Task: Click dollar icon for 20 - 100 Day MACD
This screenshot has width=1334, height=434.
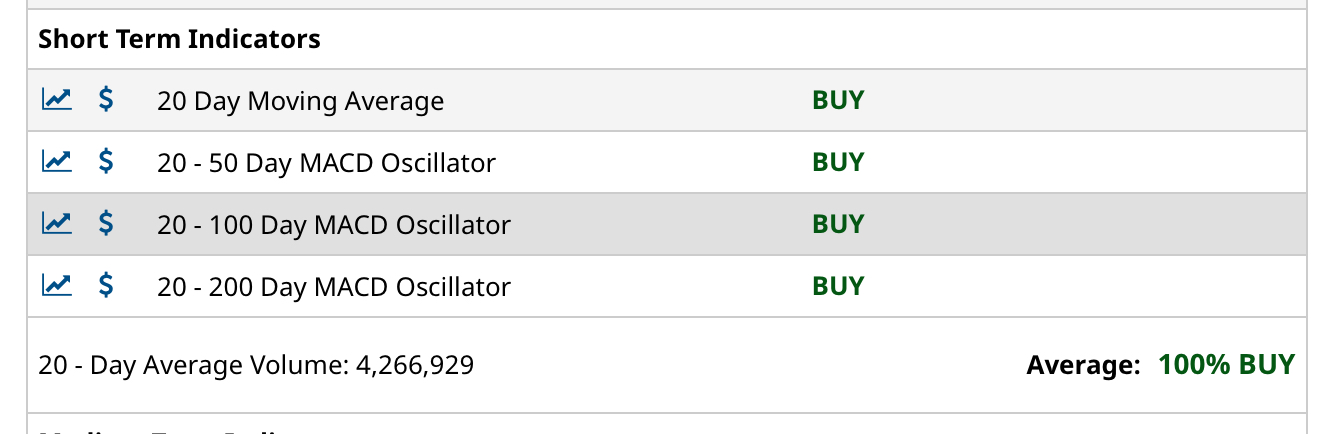Action: pos(106,223)
